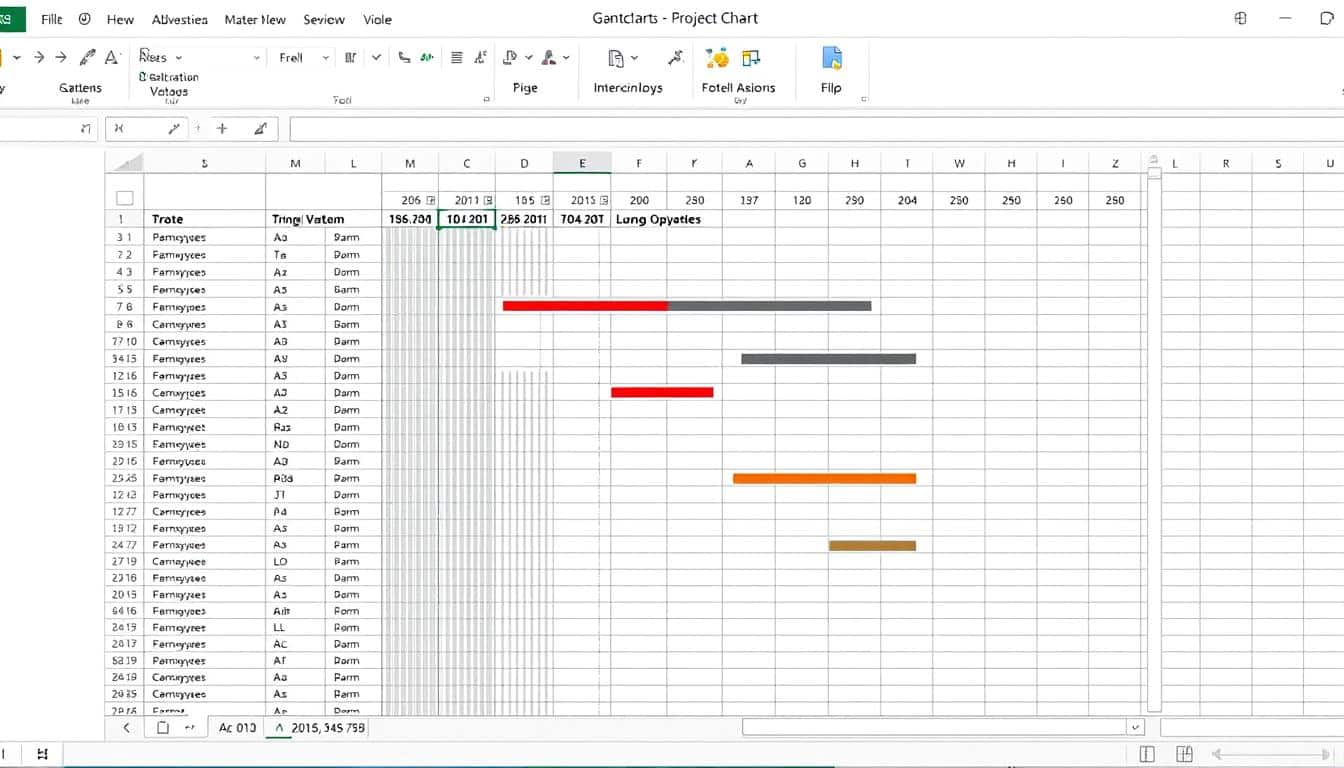Screen dimensions: 1344x768
Task: Click the formula bar input field
Action: [x=816, y=128]
